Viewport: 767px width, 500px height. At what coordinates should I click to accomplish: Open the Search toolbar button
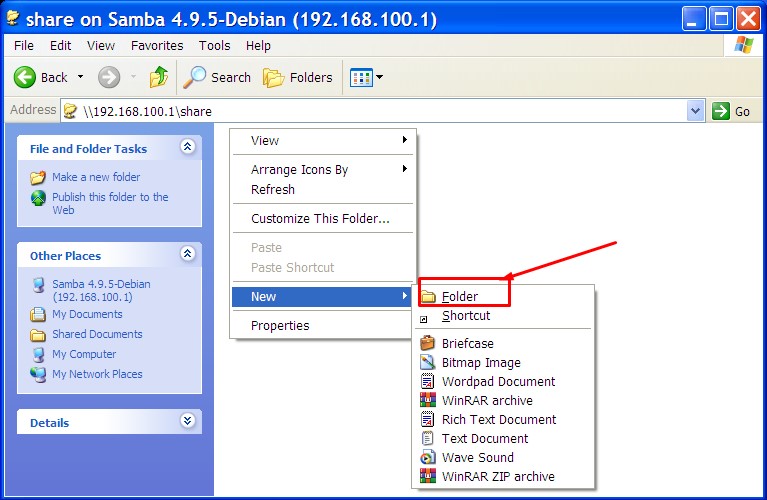218,77
